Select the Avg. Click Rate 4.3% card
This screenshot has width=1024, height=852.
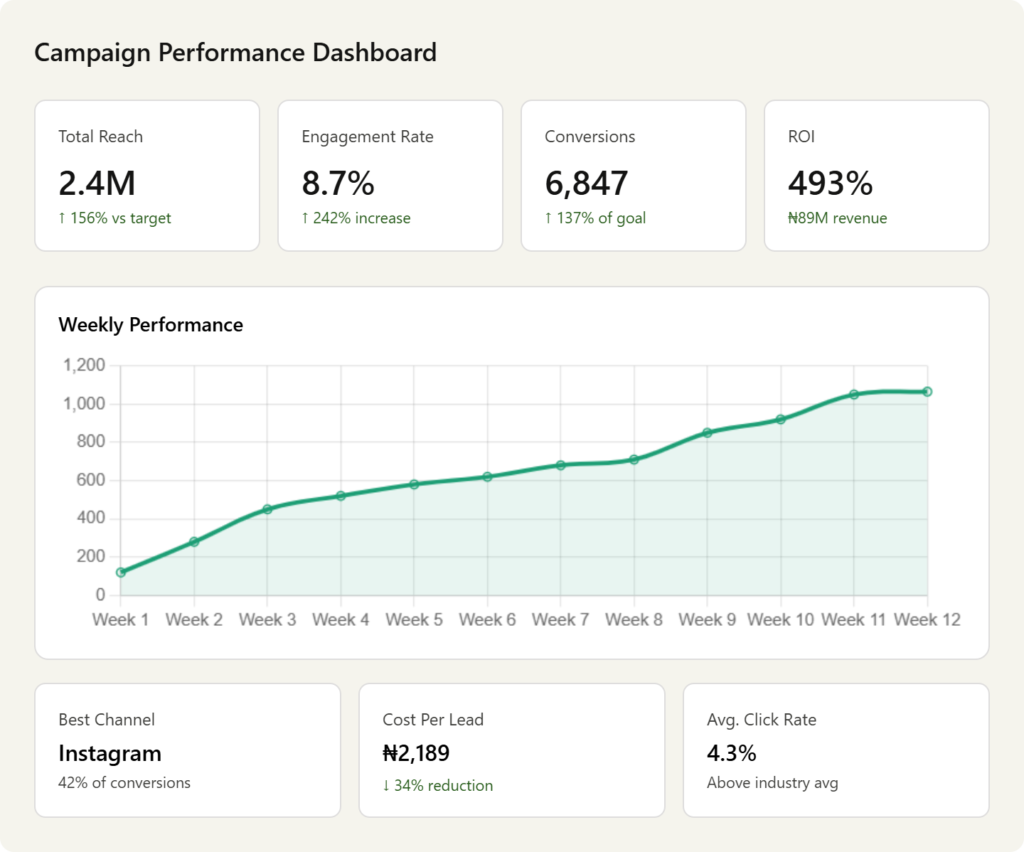[835, 750]
